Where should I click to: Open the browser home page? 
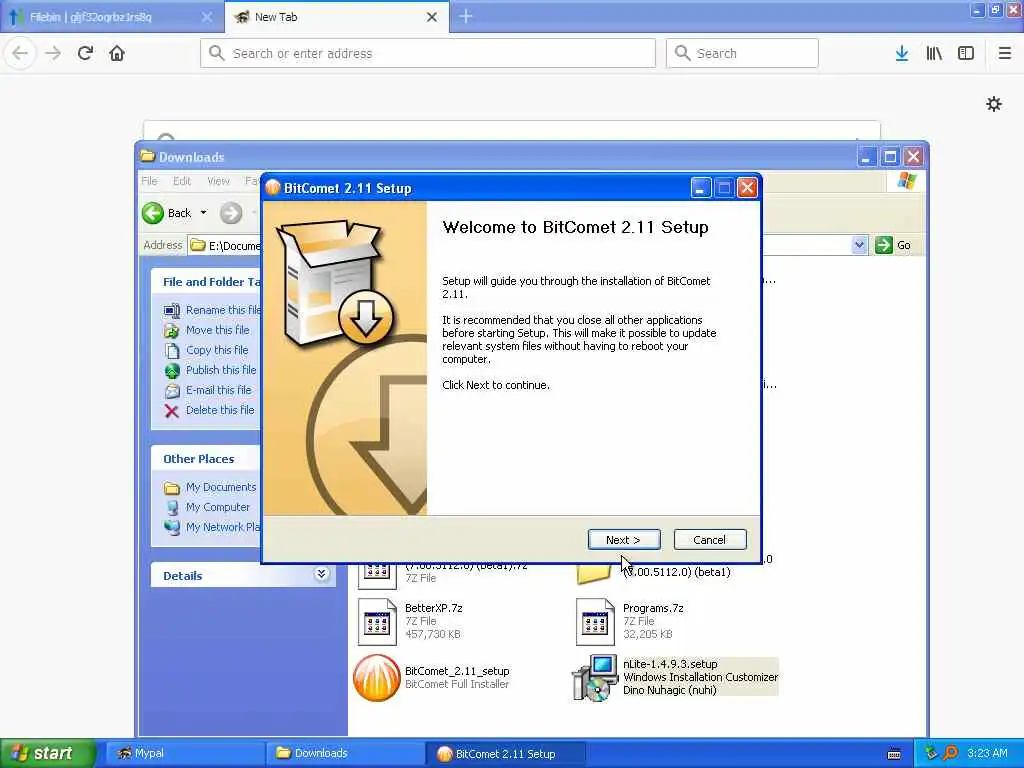[x=117, y=53]
